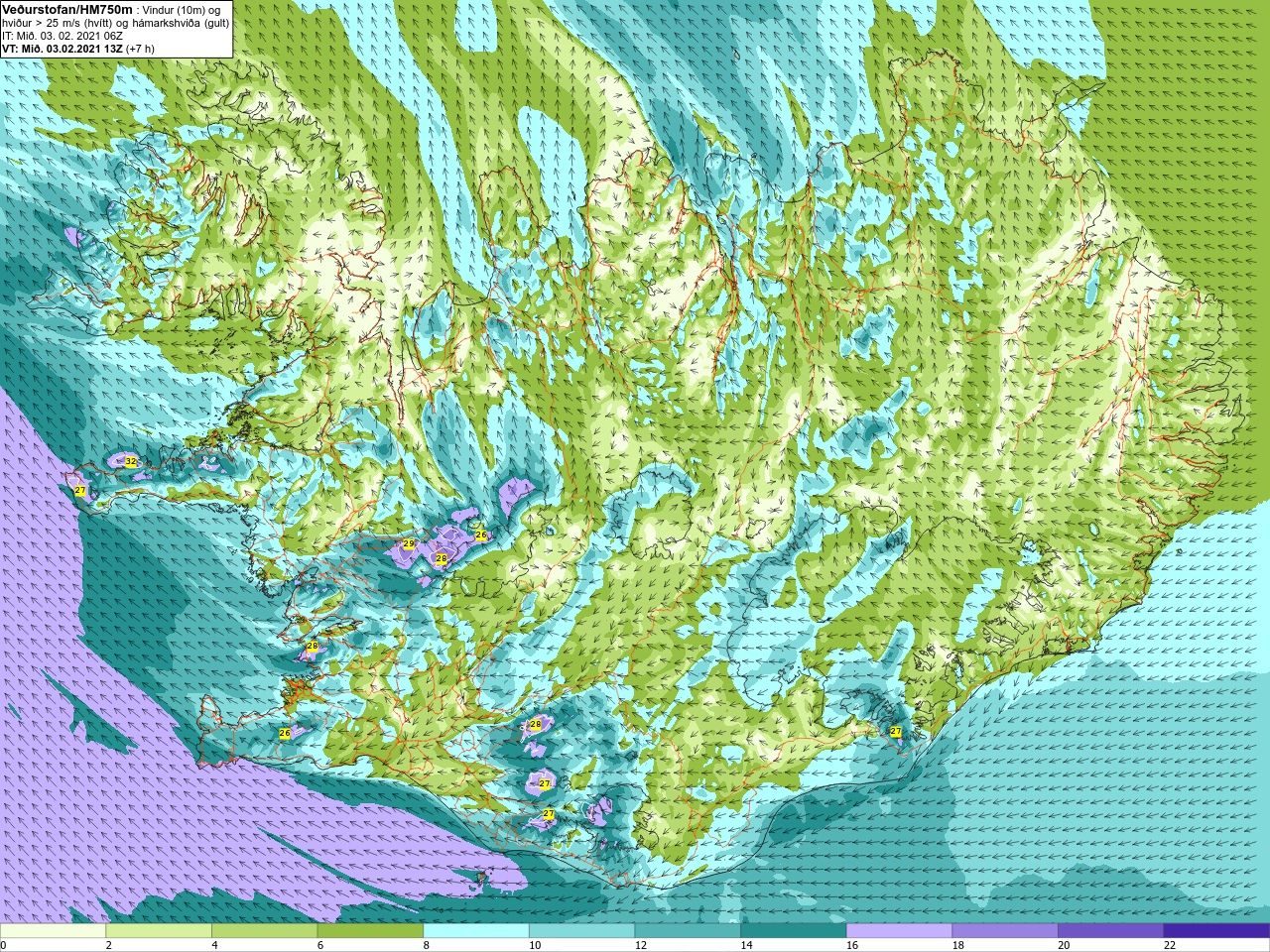This screenshot has width=1270, height=952.
Task: Click the legend tick label '12'
Action: coord(641,946)
